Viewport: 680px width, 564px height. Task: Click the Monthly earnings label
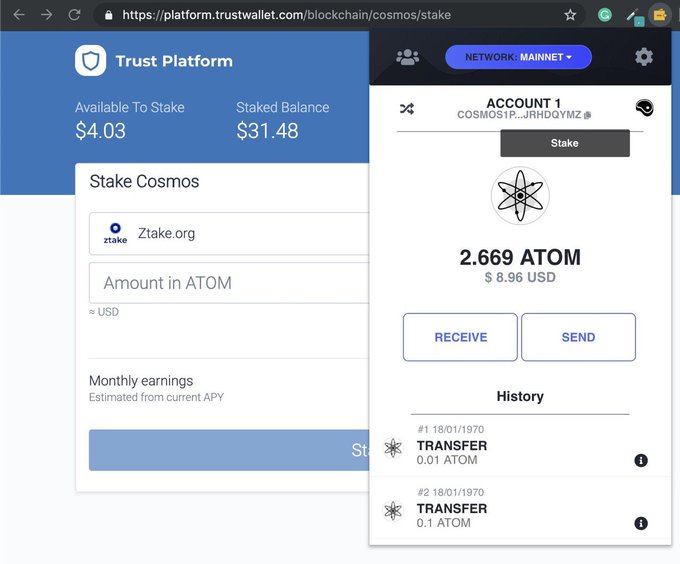141,381
